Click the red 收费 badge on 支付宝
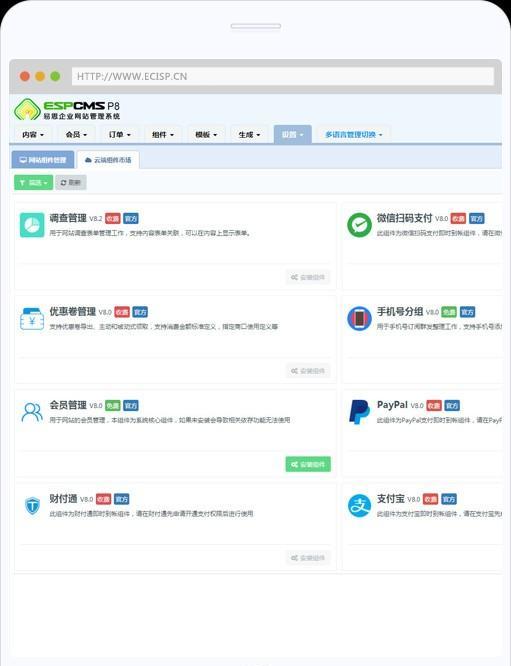This screenshot has height=666, width=511. click(431, 499)
